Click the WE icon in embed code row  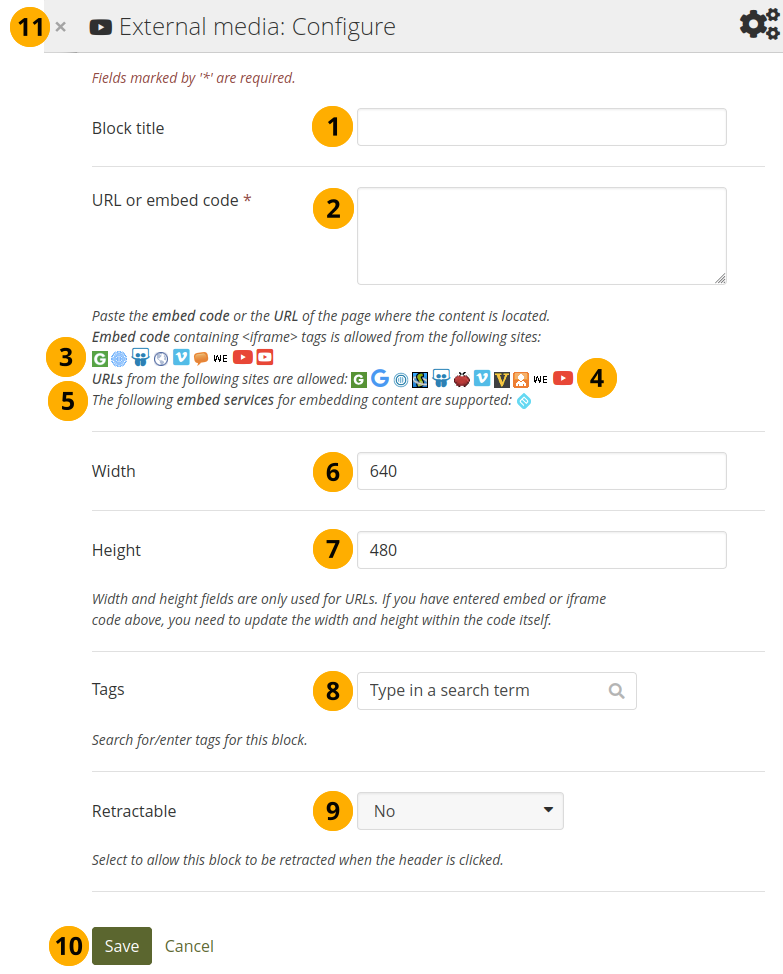(x=221, y=358)
